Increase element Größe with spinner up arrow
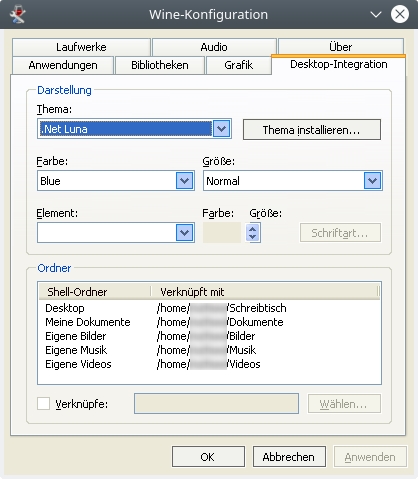The width and height of the screenshot is (418, 479). click(x=253, y=229)
